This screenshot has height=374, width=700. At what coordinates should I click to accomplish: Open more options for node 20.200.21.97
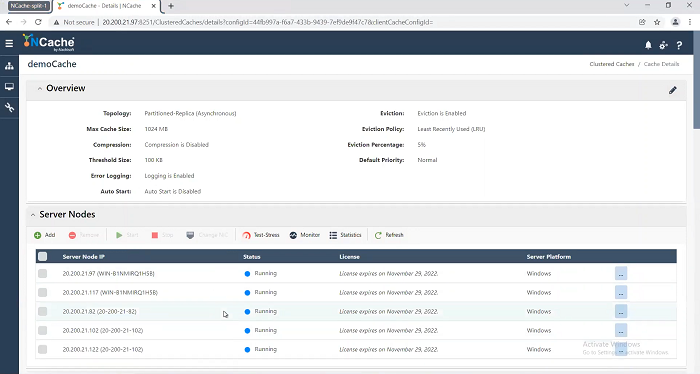tap(621, 274)
